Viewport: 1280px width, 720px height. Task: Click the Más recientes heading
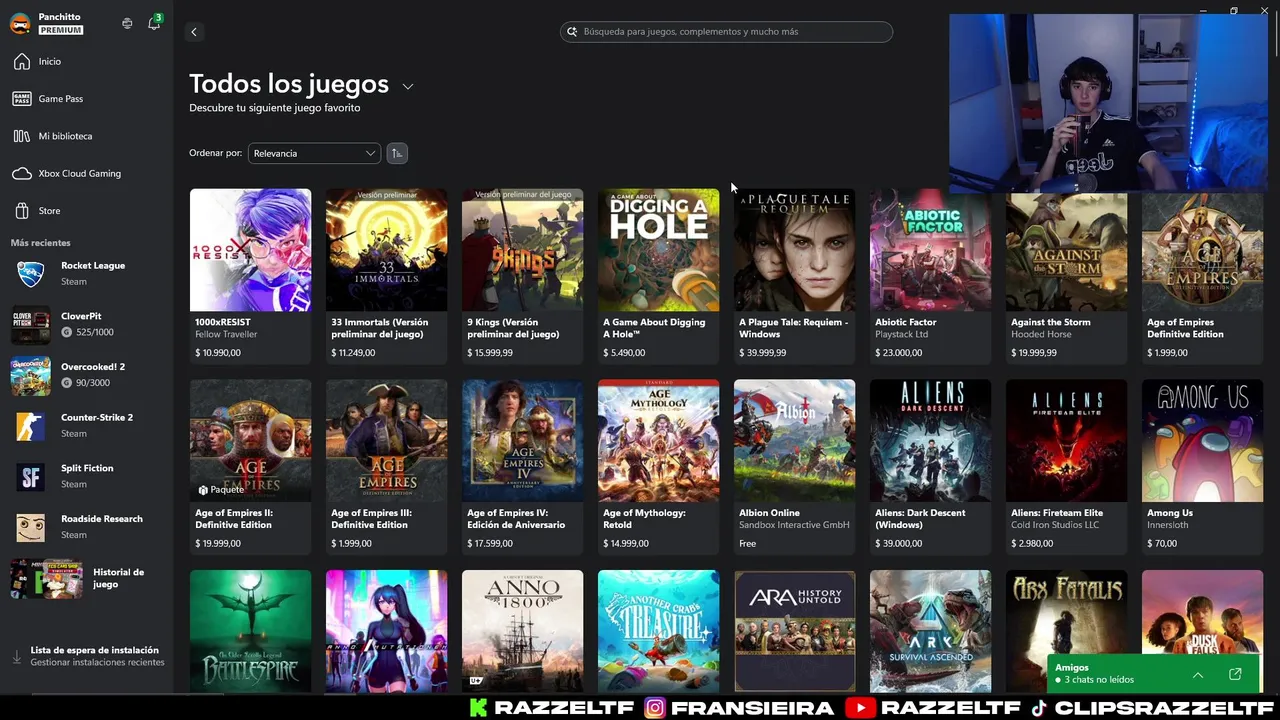coord(40,243)
